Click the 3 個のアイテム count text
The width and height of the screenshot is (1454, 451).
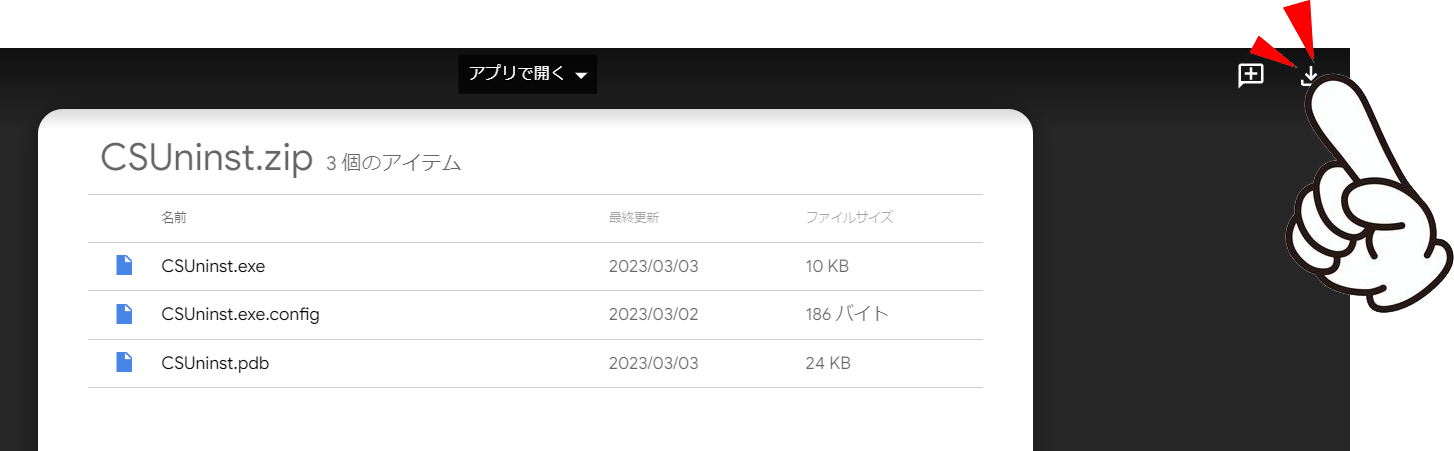[394, 163]
